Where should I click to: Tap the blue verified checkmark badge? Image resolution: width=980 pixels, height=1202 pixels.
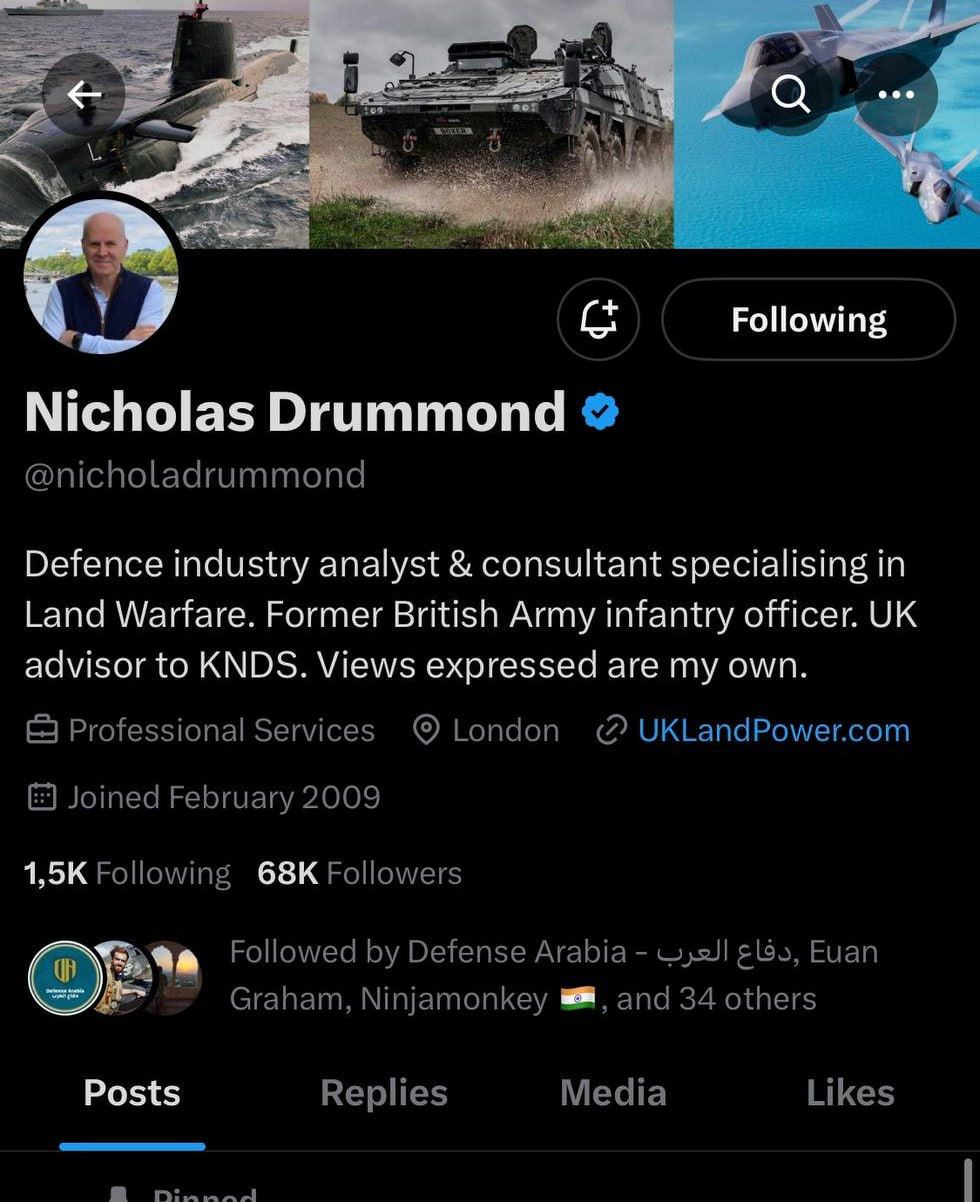tap(599, 412)
